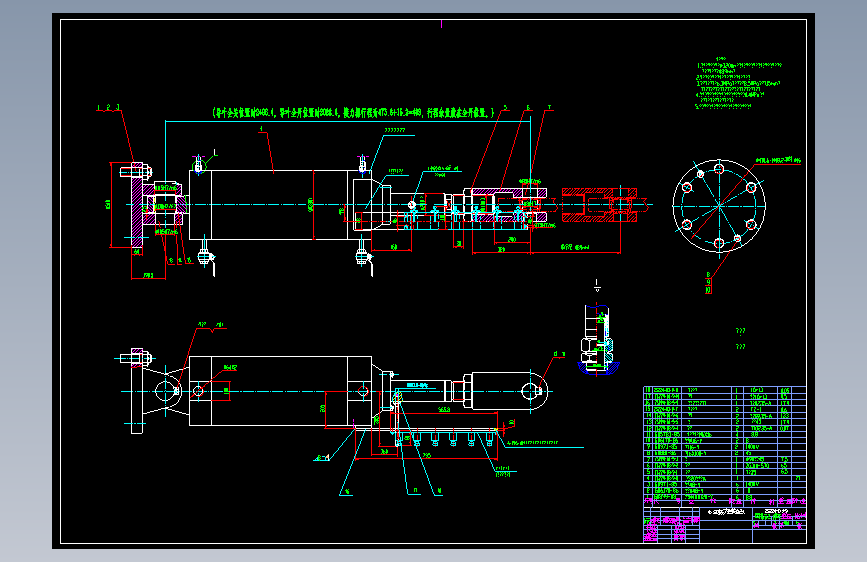The width and height of the screenshot is (867, 562).
Task: Select the circular flange end view
Action: pos(719,206)
